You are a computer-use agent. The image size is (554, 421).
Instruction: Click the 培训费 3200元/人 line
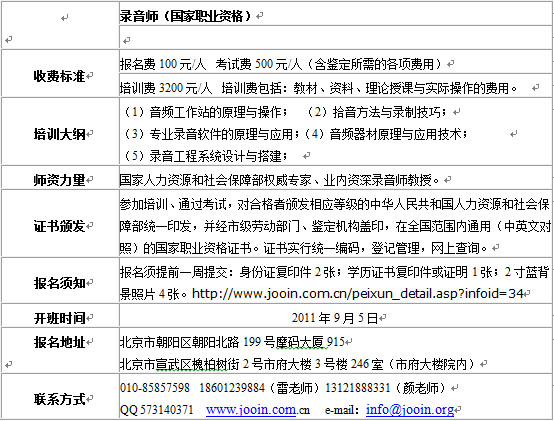click(x=318, y=88)
